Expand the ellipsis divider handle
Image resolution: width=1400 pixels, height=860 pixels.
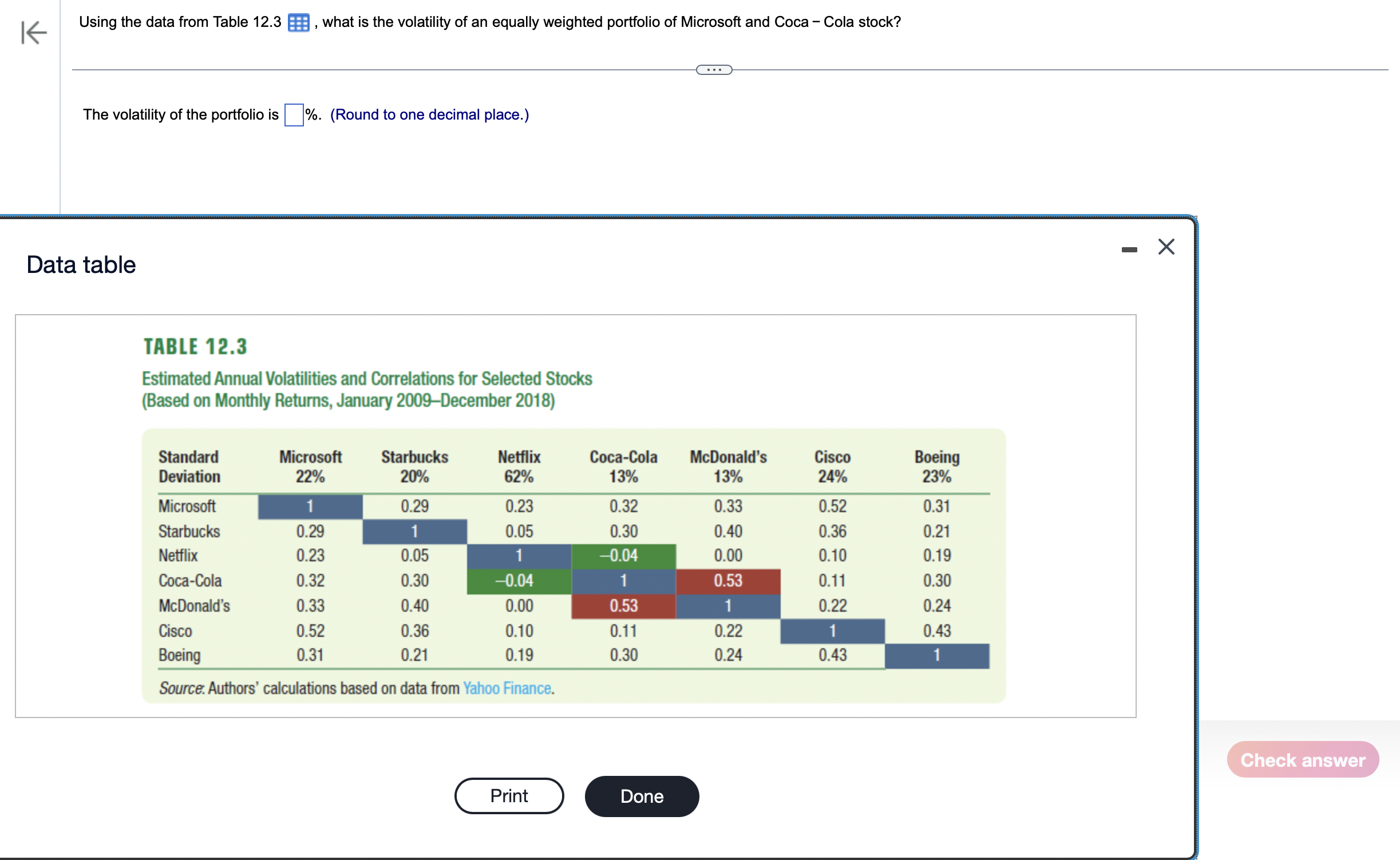(x=713, y=70)
